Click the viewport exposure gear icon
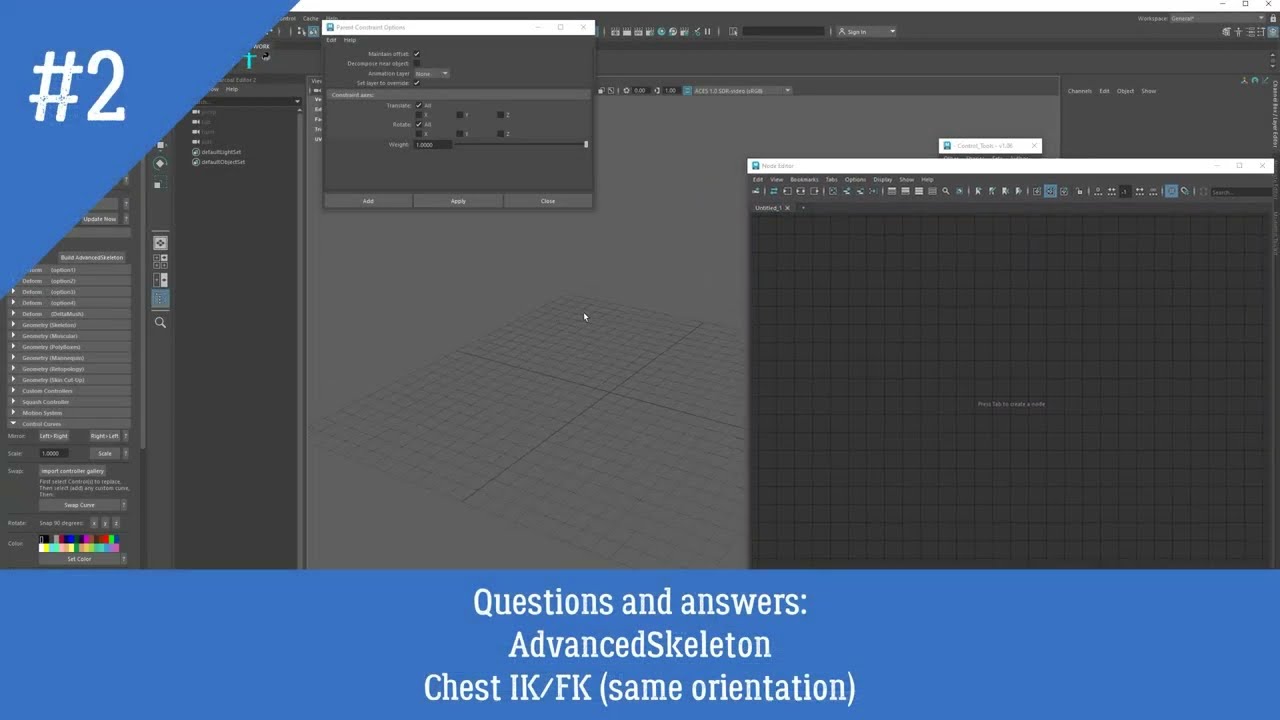 tap(626, 90)
